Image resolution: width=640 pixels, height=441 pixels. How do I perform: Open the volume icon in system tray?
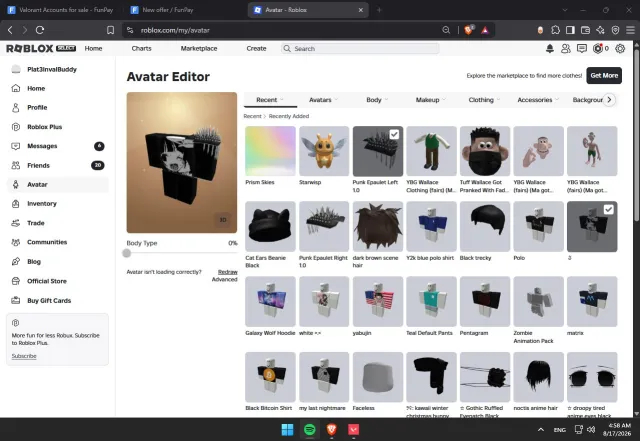pyautogui.click(x=591, y=430)
